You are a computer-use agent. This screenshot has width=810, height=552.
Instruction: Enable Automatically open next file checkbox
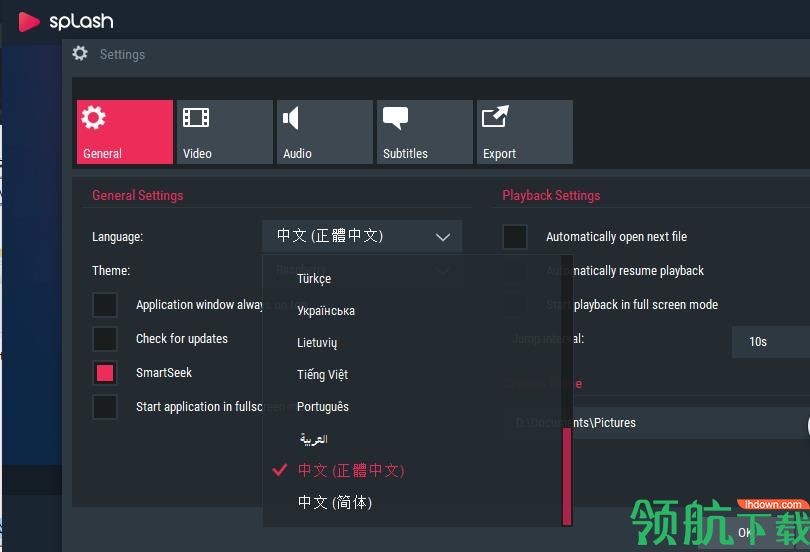[x=515, y=237]
